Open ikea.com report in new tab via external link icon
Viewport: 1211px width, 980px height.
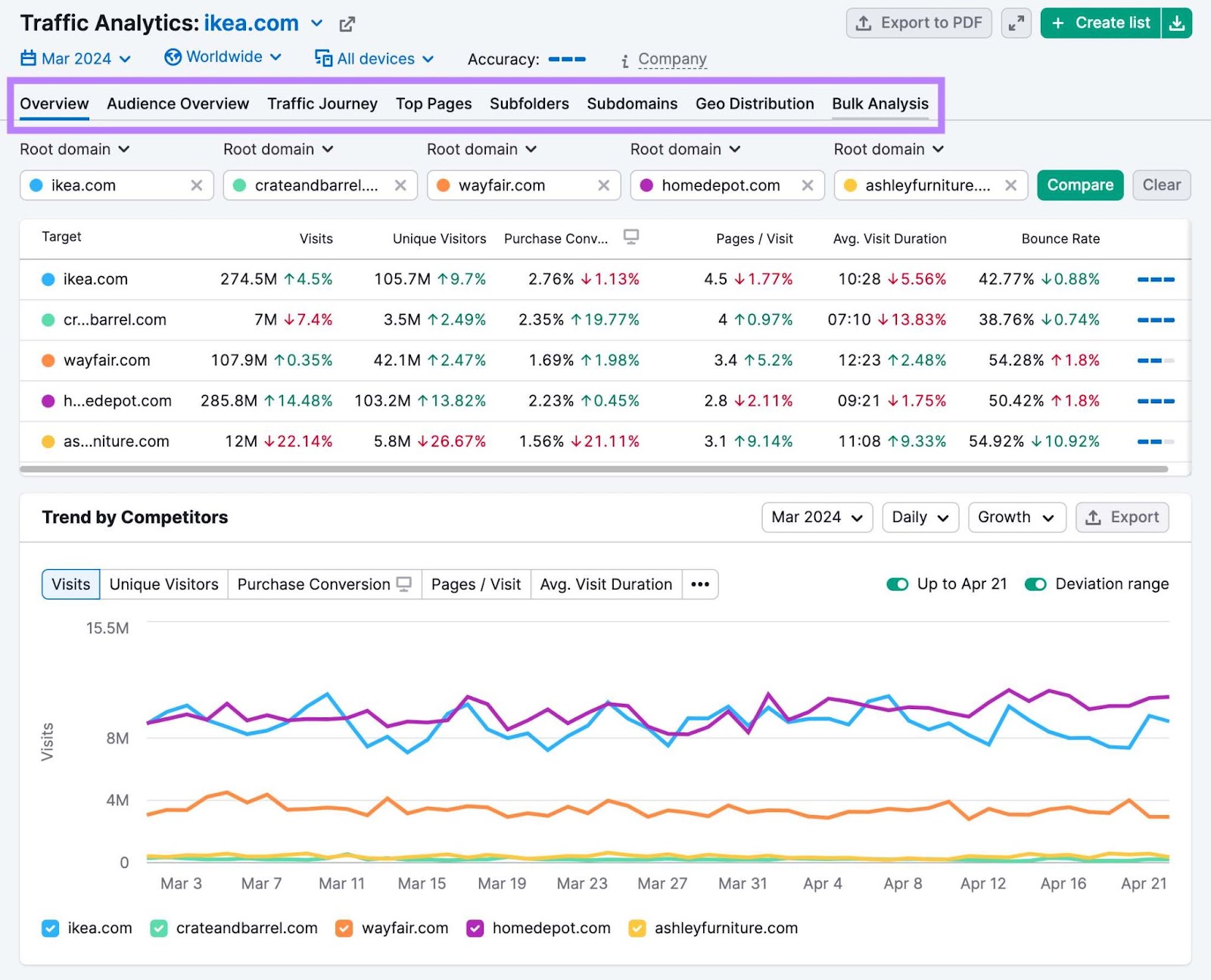pos(347,23)
